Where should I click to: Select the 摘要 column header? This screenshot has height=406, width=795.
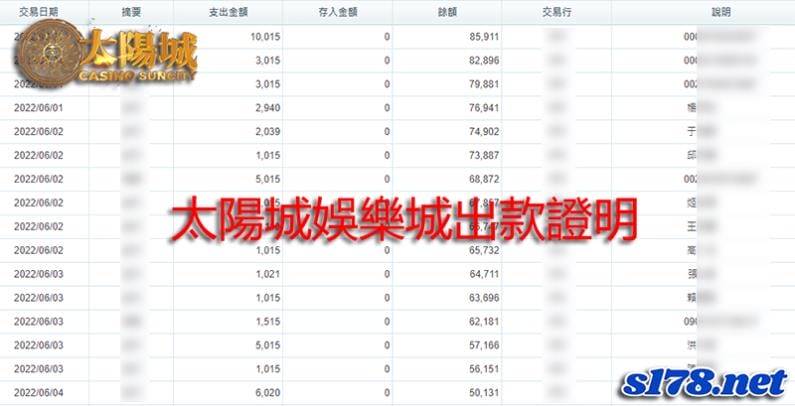[x=131, y=12]
